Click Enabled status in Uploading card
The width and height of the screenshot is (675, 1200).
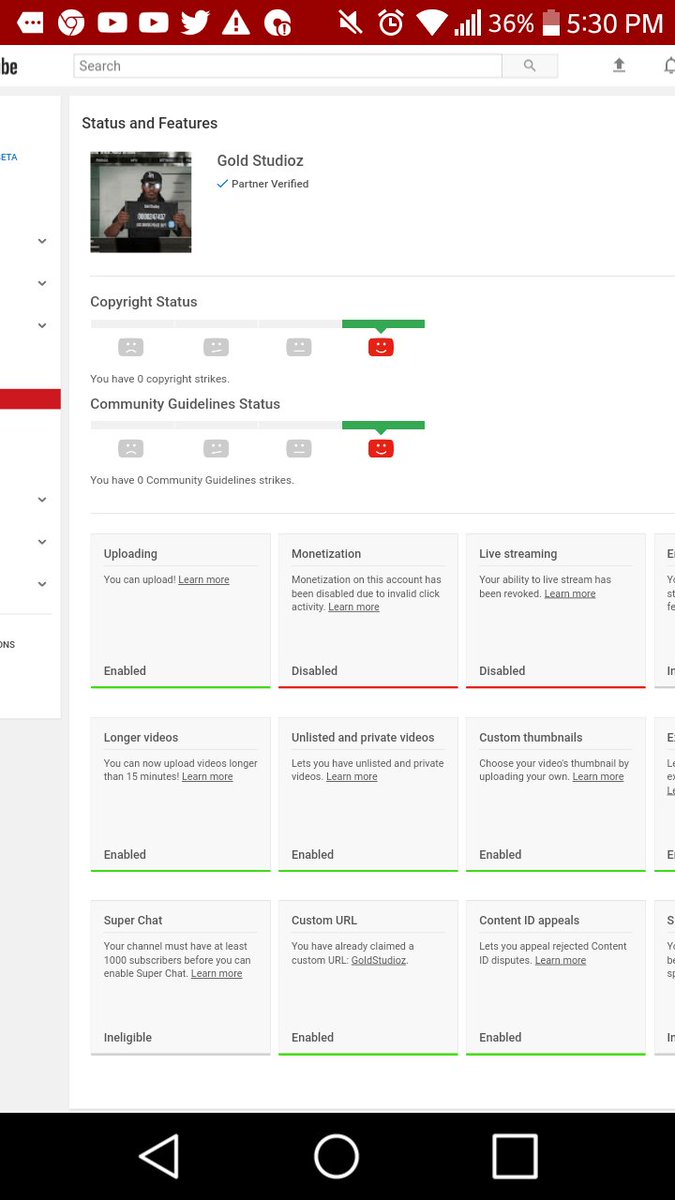(125, 671)
